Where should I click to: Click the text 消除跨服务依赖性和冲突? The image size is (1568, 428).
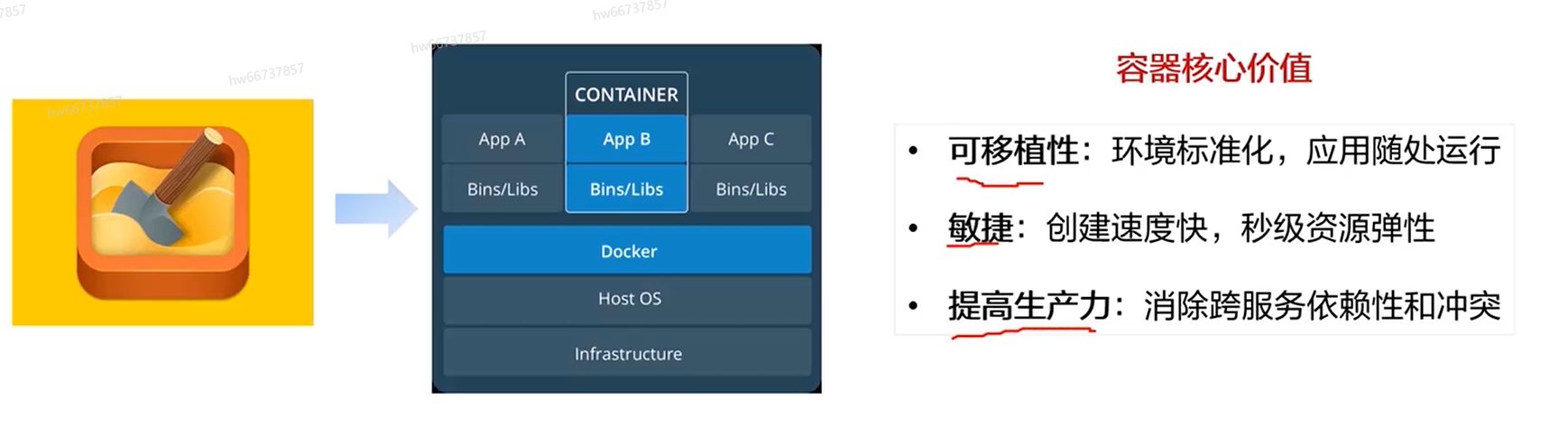pos(1322,307)
